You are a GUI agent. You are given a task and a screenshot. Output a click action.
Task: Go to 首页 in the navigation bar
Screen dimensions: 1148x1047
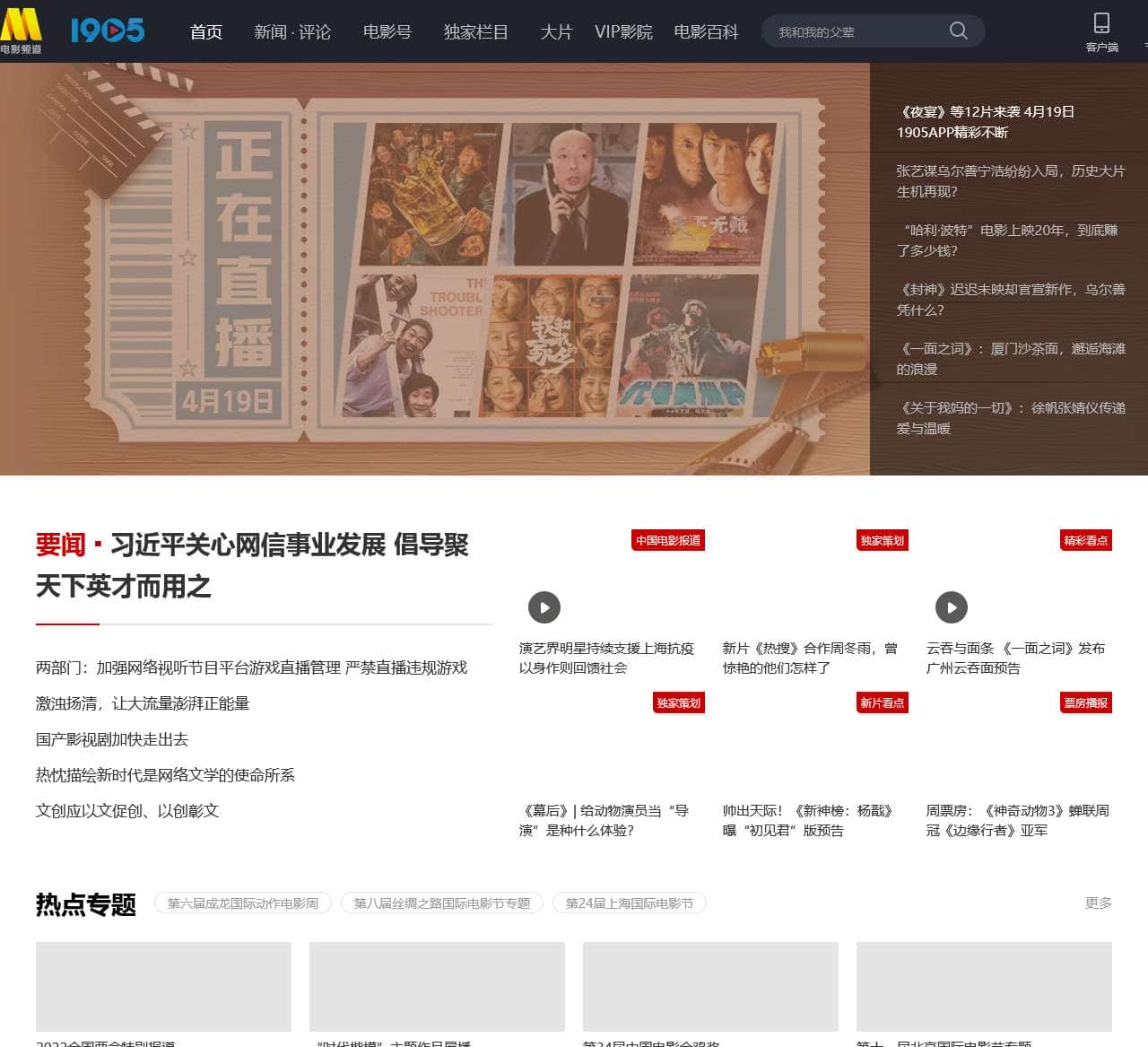[x=206, y=32]
